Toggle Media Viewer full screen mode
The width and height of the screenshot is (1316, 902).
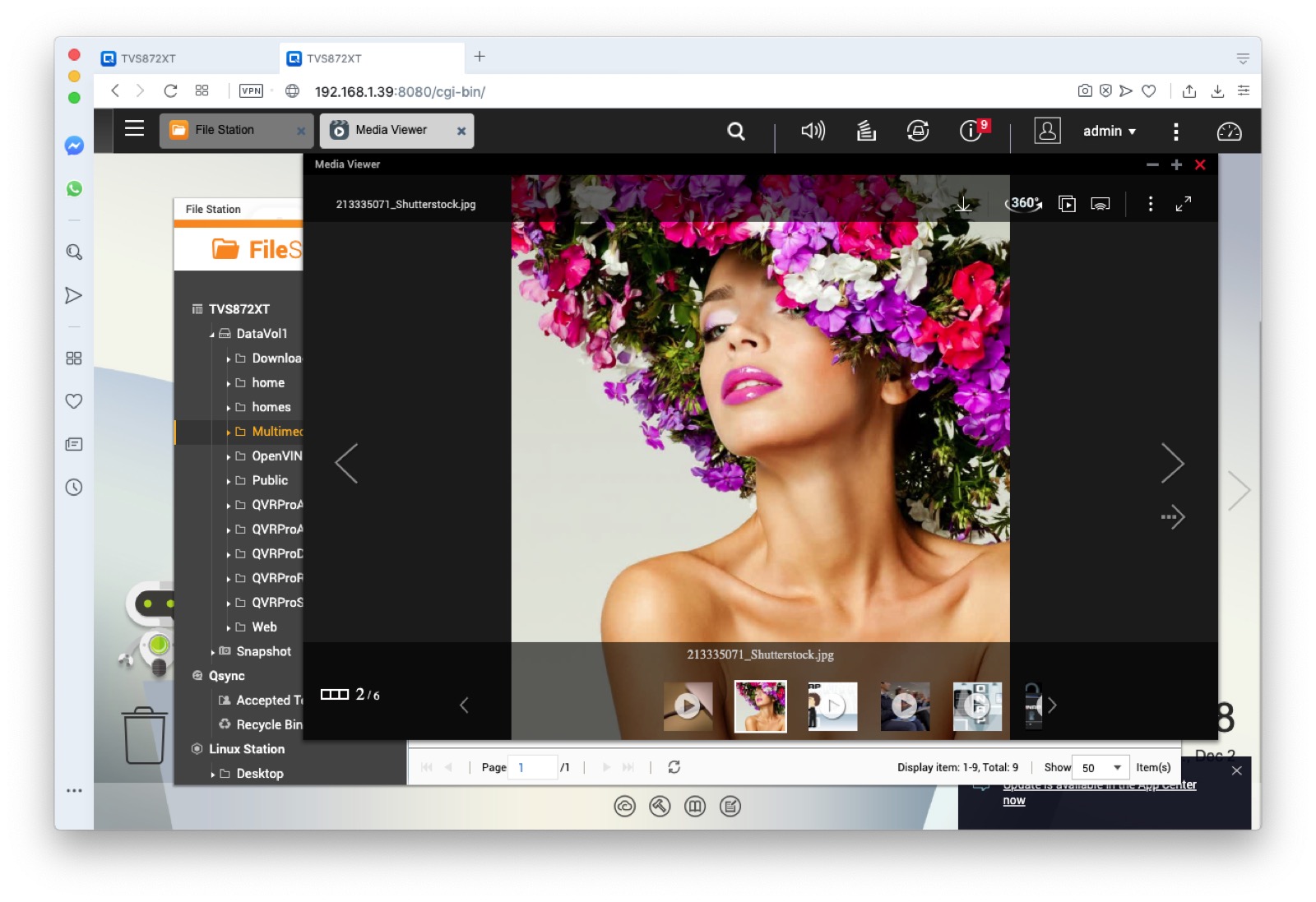1184,204
